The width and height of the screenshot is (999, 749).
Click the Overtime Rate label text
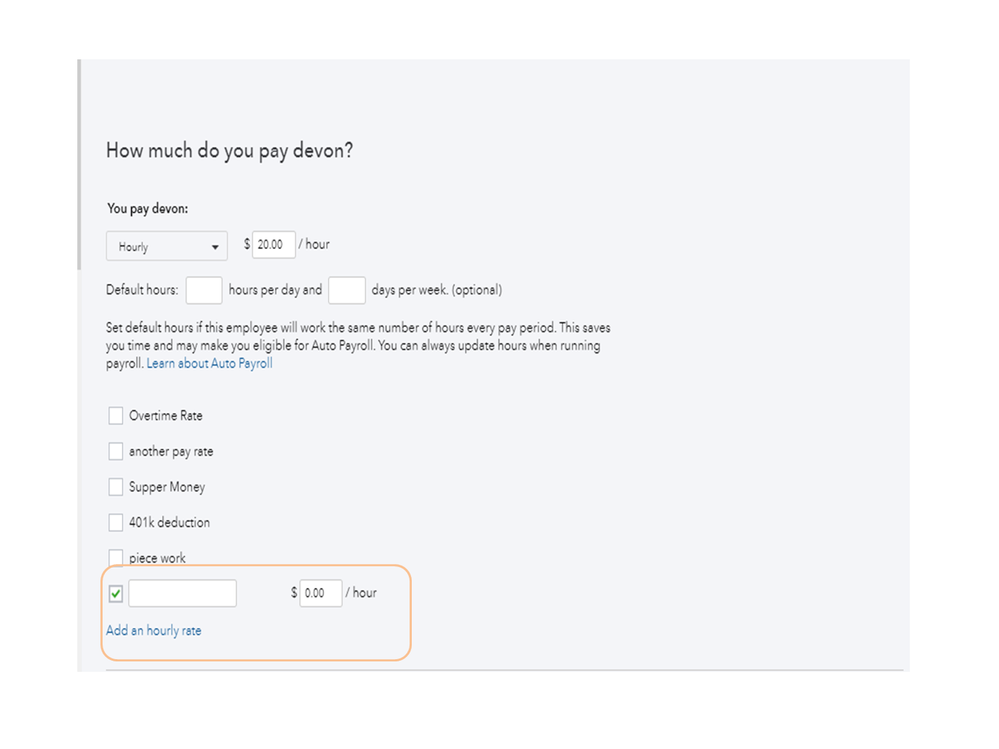pyautogui.click(x=166, y=416)
